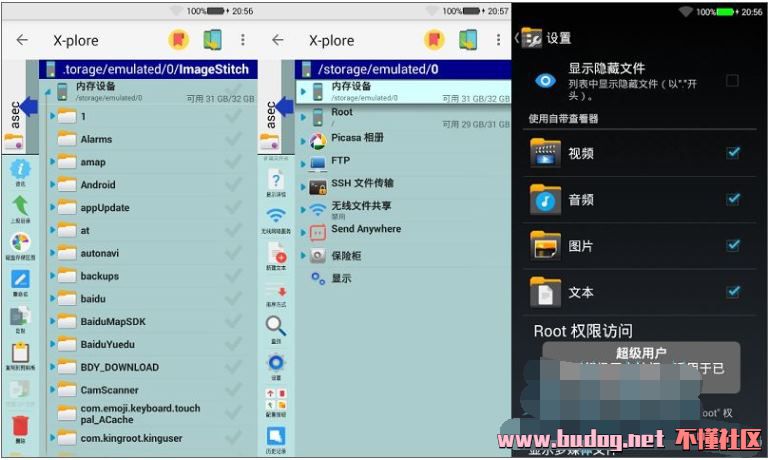This screenshot has height=460, width=771.
Task: Tap the bookmark icon in left X-plore toolbar
Action: pyautogui.click(x=178, y=40)
